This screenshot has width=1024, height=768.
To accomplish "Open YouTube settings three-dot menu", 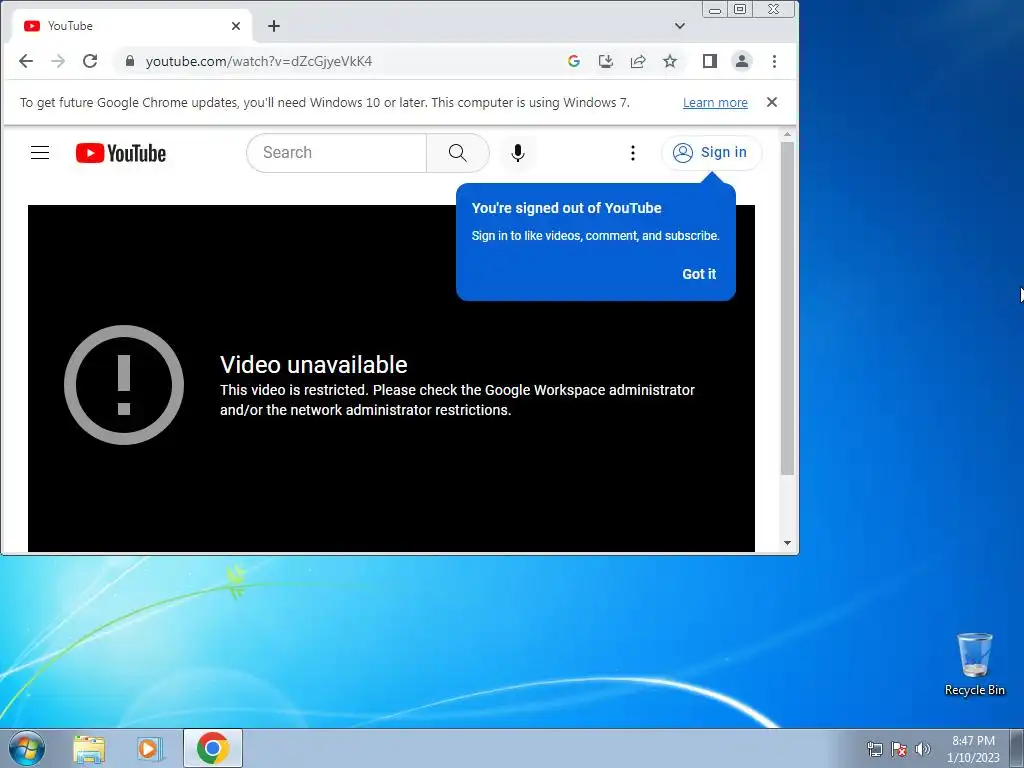I will pos(632,153).
